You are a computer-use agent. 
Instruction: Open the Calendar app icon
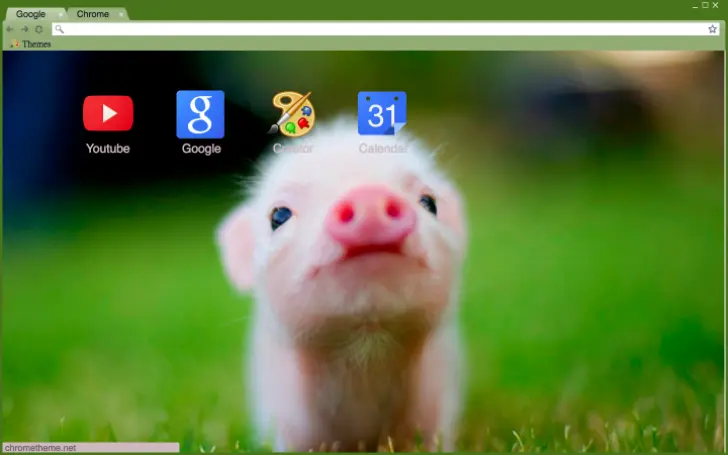click(x=382, y=114)
